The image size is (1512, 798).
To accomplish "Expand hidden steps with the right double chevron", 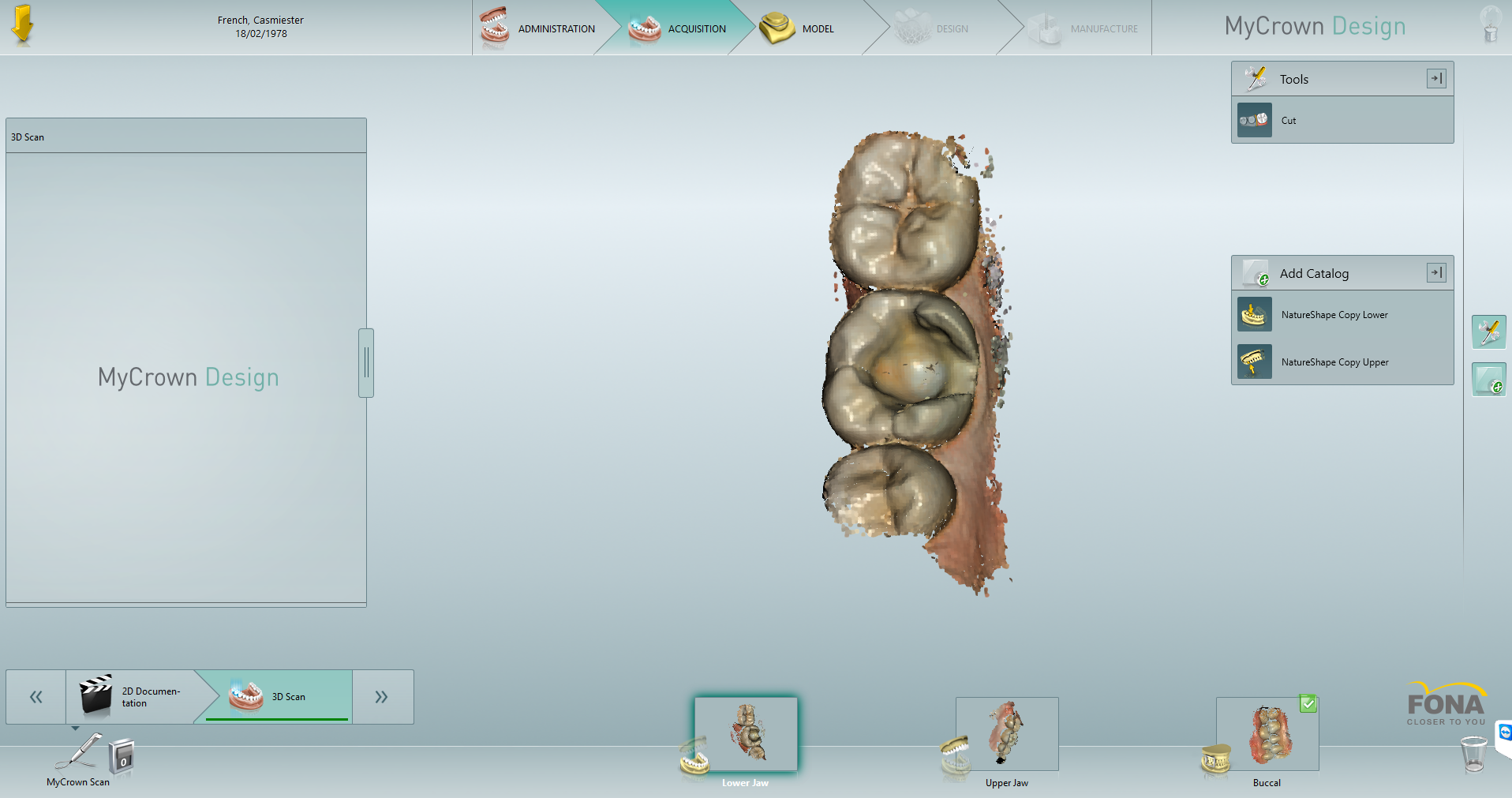I will (x=382, y=696).
